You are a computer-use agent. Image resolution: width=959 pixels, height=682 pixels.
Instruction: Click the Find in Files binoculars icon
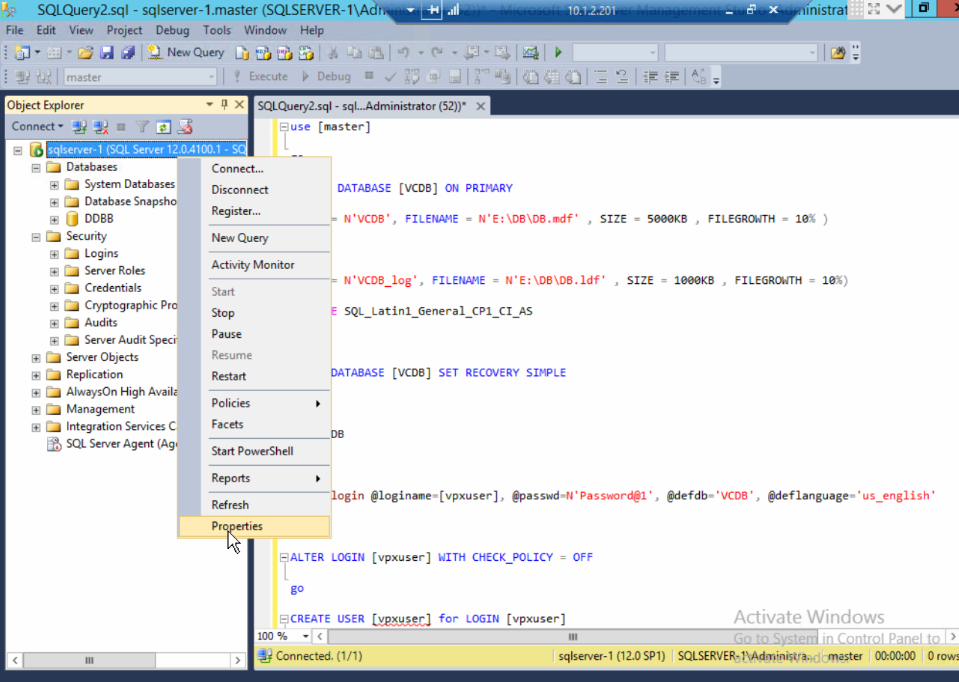pyautogui.click(x=838, y=53)
